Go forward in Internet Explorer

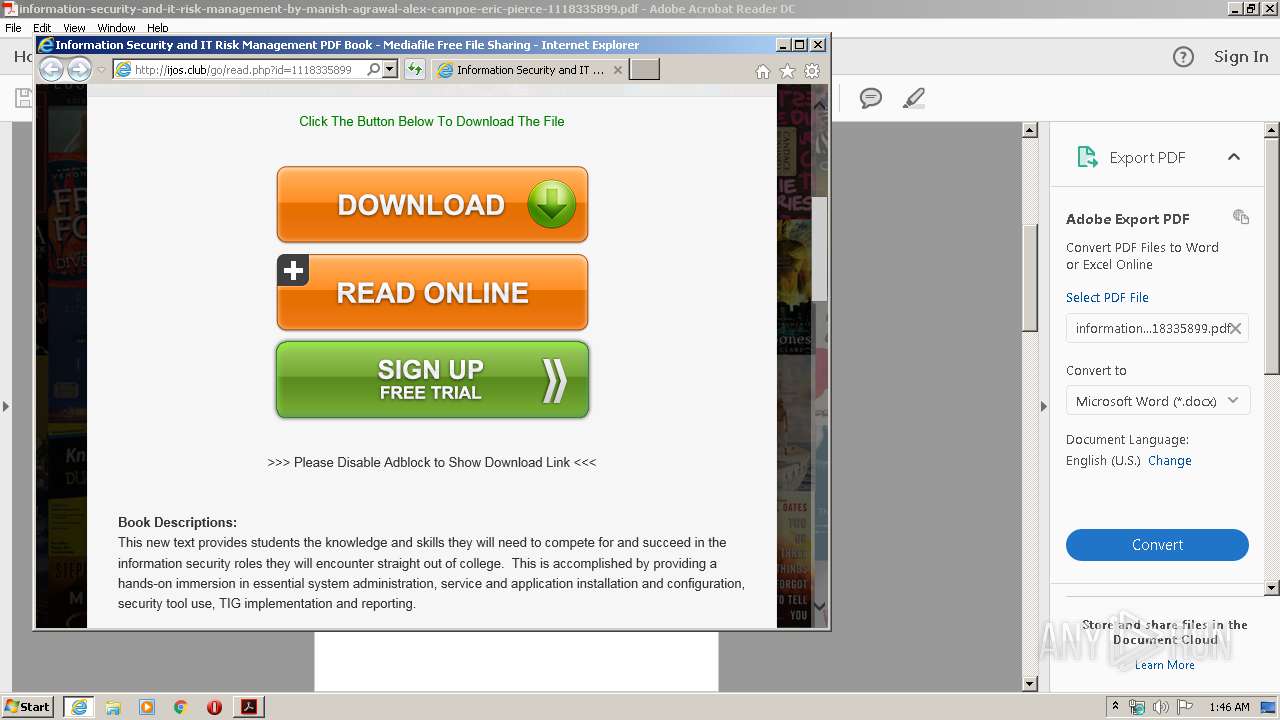79,69
